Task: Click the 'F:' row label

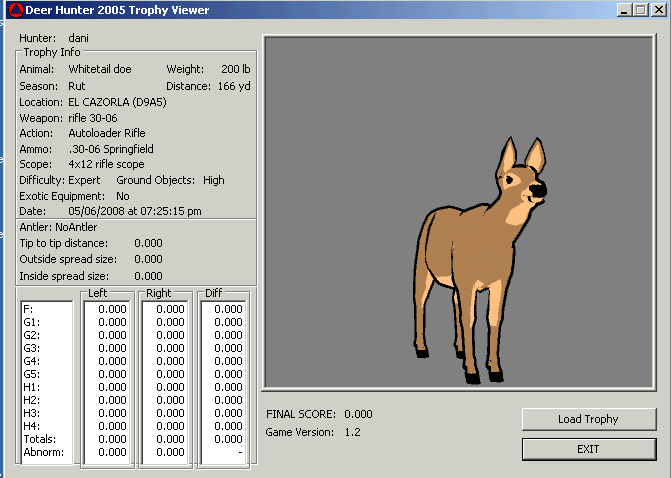Action: (28, 309)
